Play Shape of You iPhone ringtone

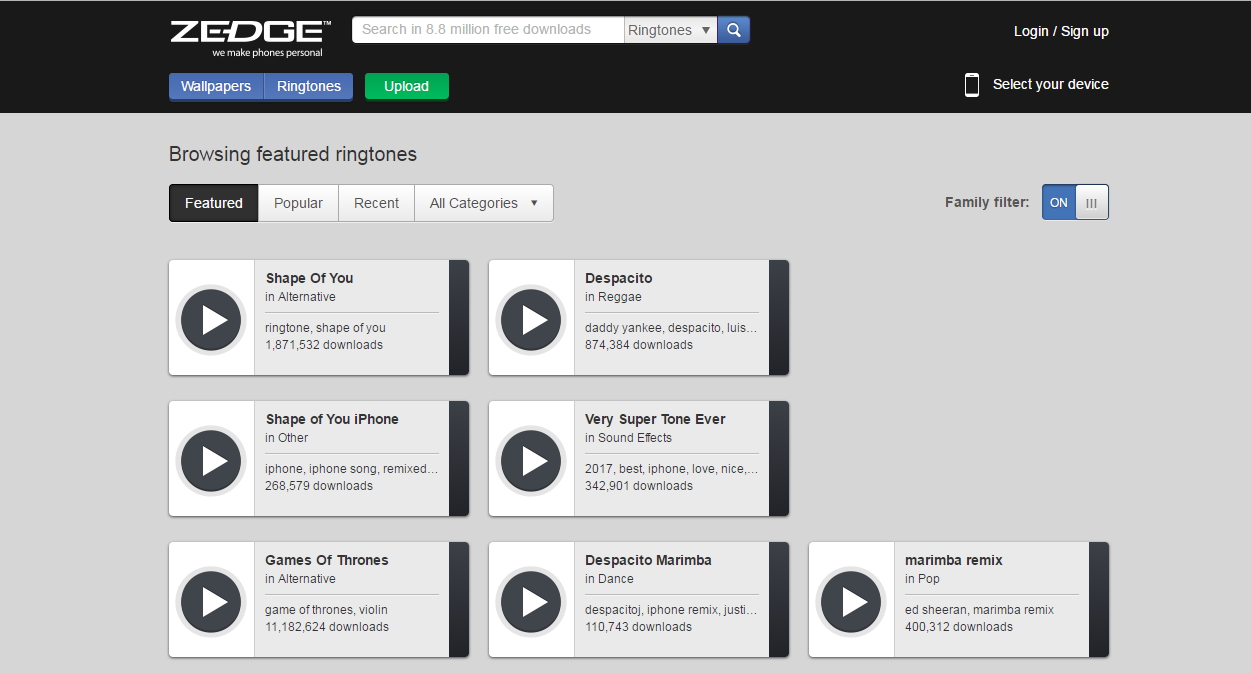pyautogui.click(x=211, y=460)
